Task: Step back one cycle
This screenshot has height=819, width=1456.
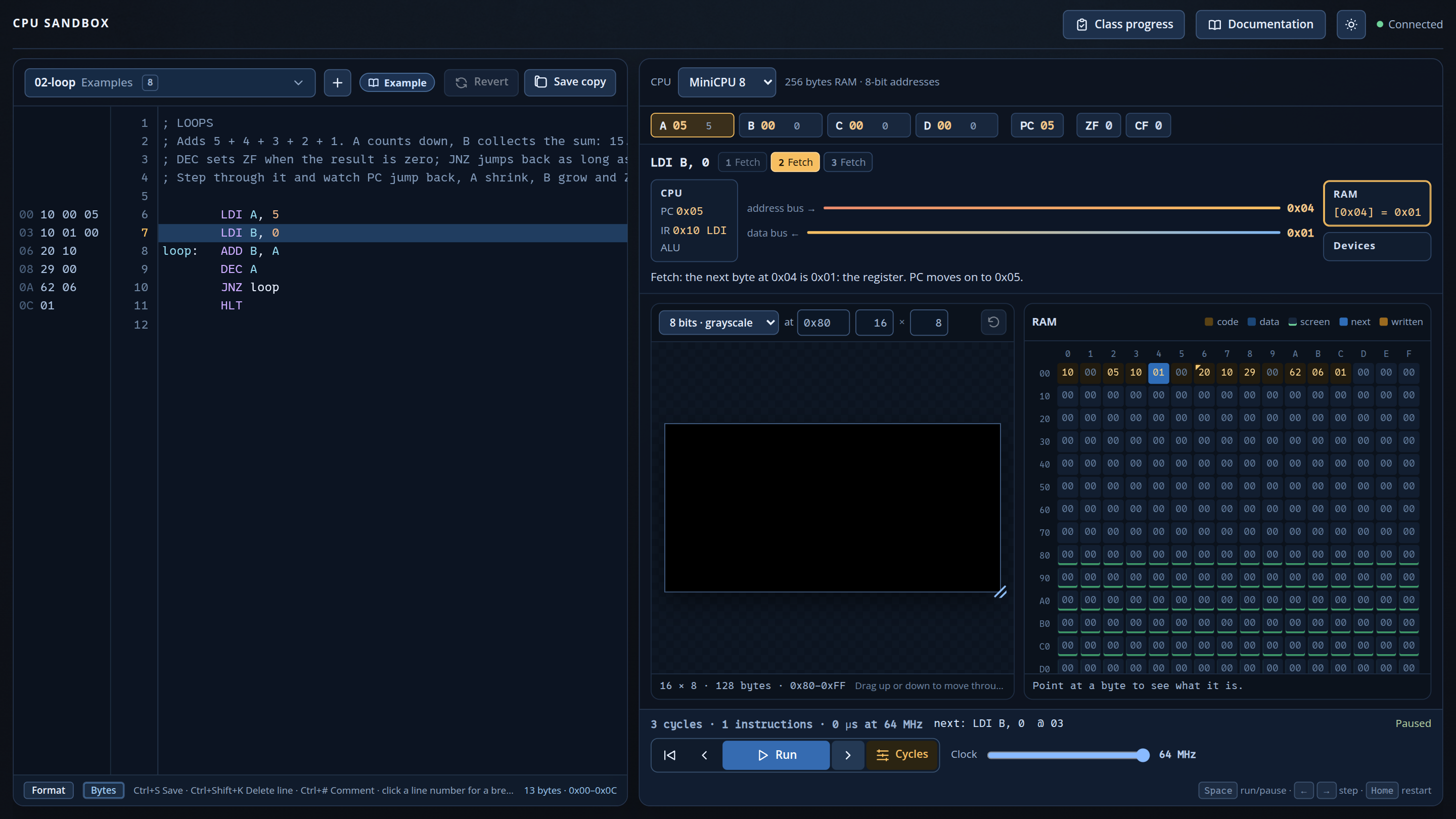Action: pyautogui.click(x=704, y=755)
